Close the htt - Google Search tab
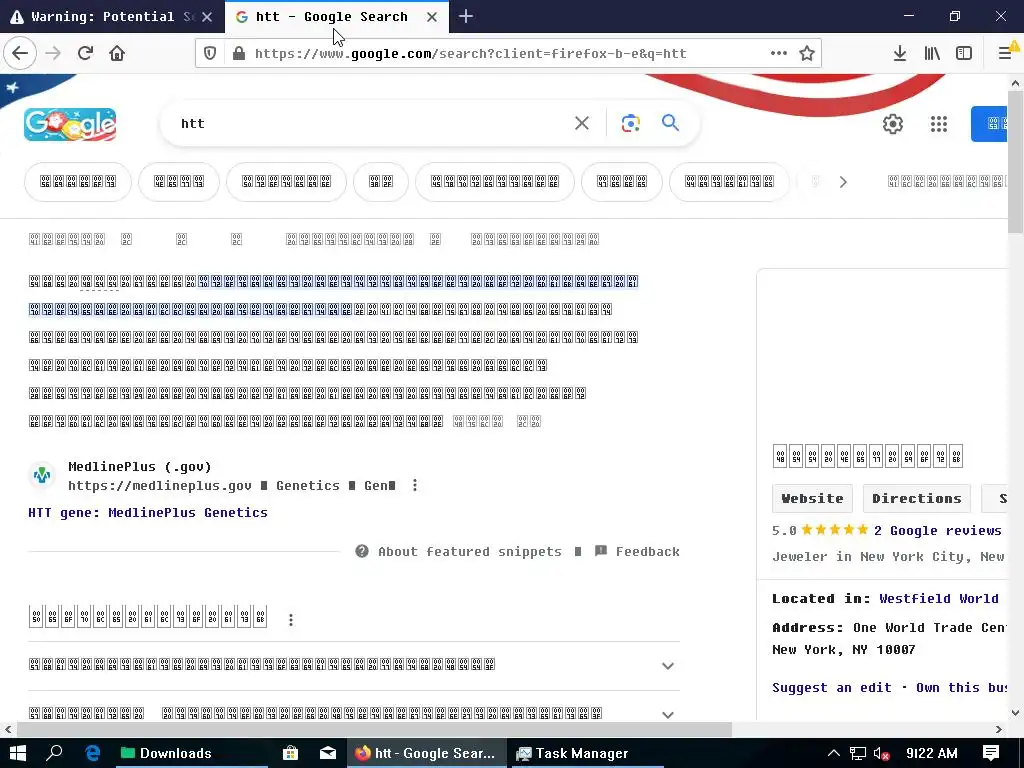This screenshot has height=768, width=1024. (x=432, y=17)
